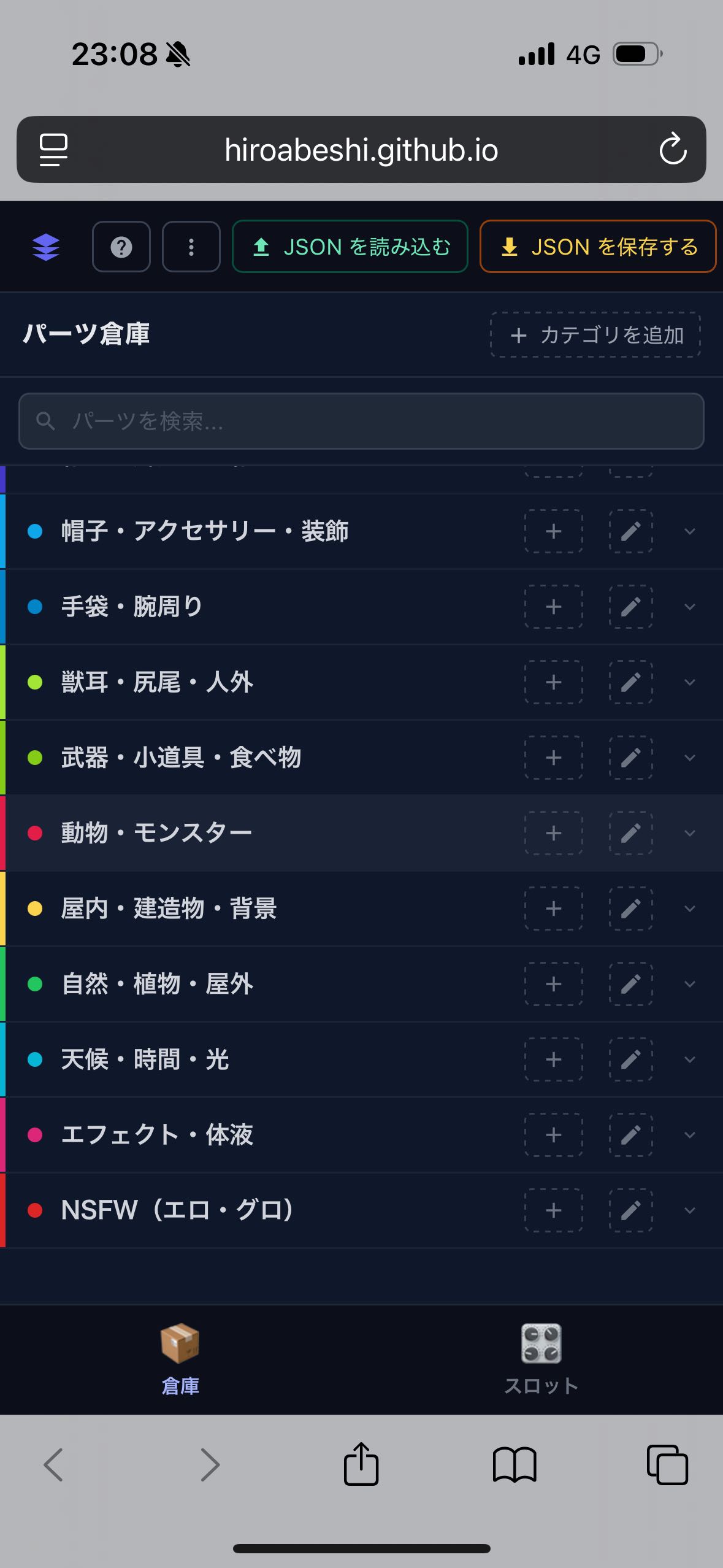Edit the NSFW category with pencil icon
Screen dimensions: 723x1568
click(x=630, y=1210)
